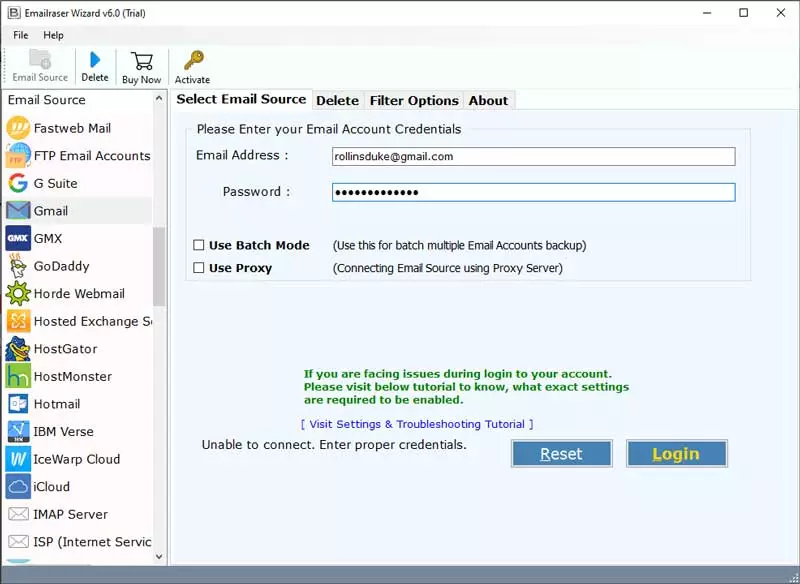
Task: Open the Buy Now cart icon
Action: 142,61
